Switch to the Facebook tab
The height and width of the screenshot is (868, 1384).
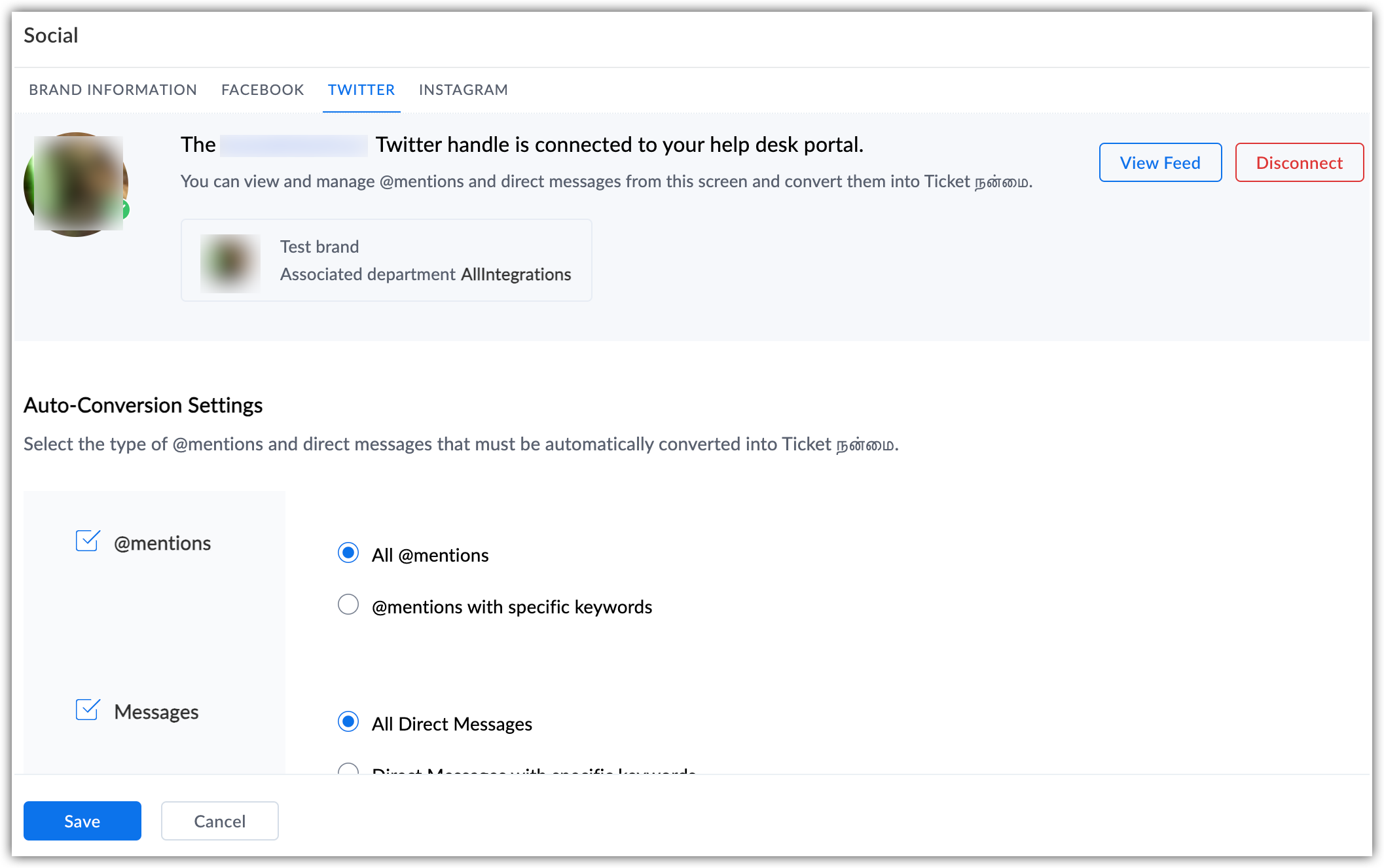pyautogui.click(x=263, y=90)
